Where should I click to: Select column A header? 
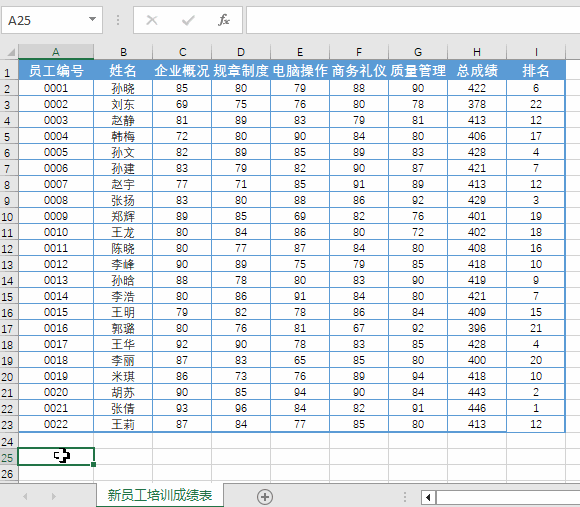[56, 52]
